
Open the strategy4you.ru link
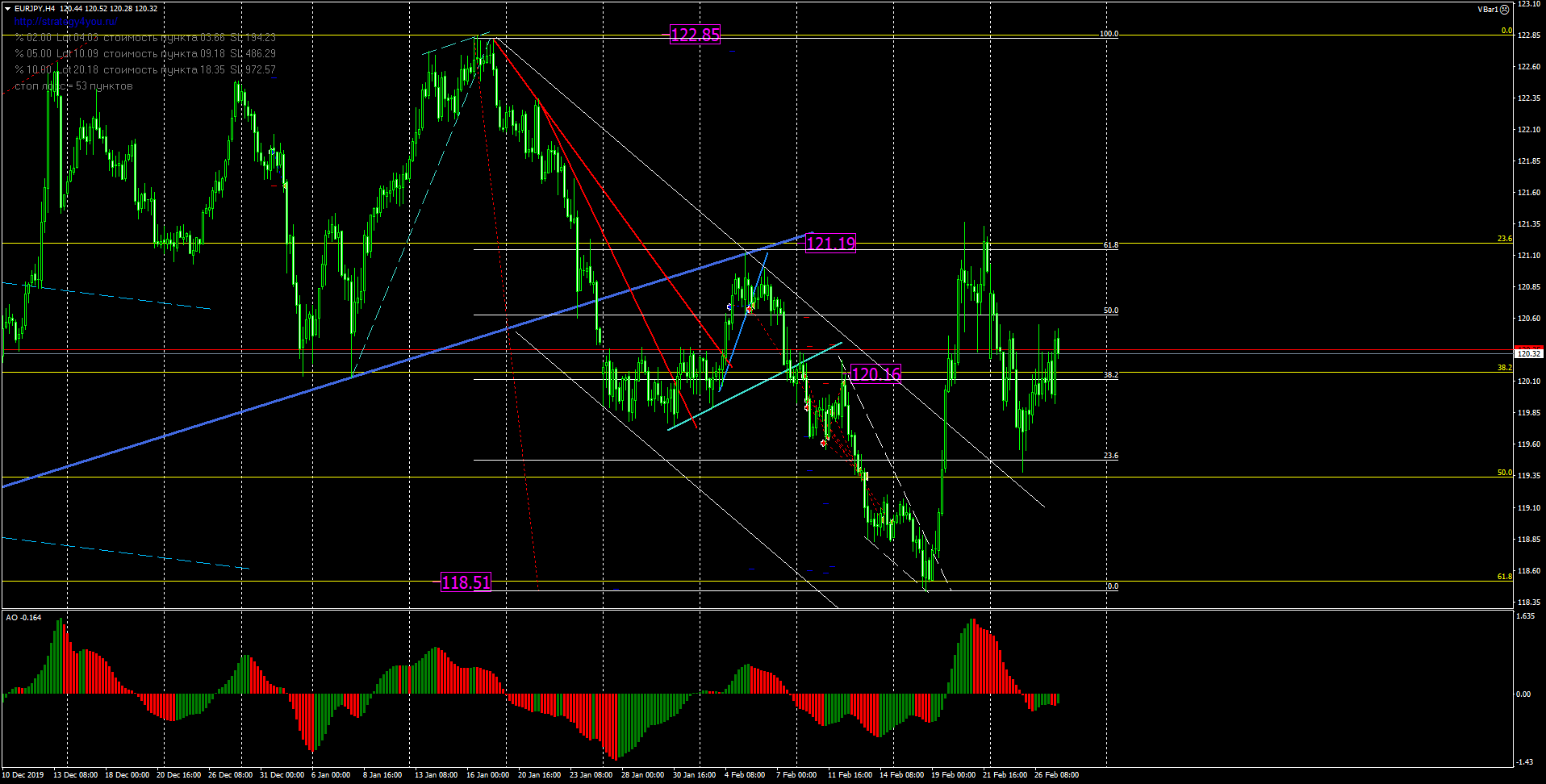pyautogui.click(x=65, y=22)
